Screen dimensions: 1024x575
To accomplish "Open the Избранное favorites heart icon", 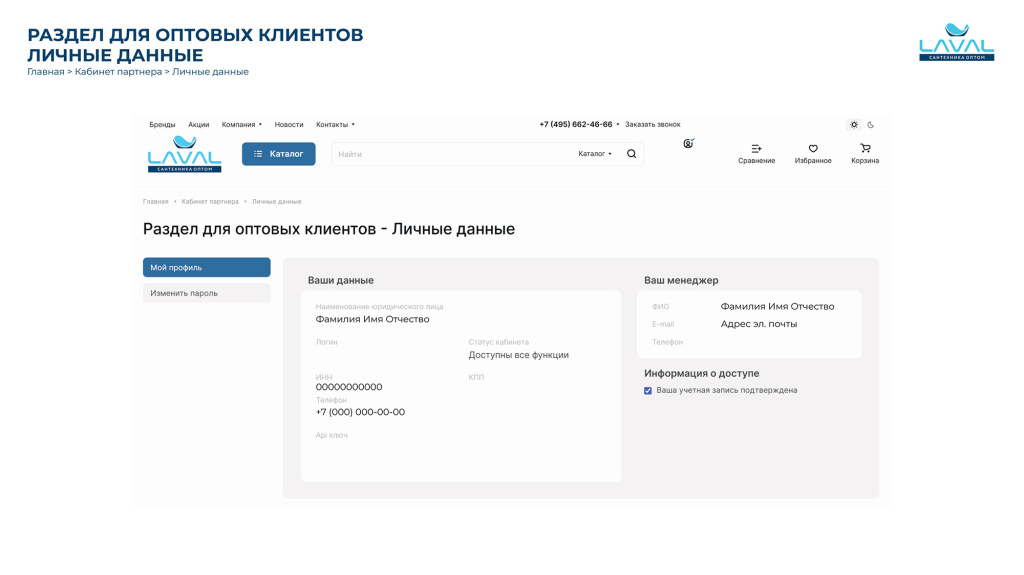I will 813,149.
